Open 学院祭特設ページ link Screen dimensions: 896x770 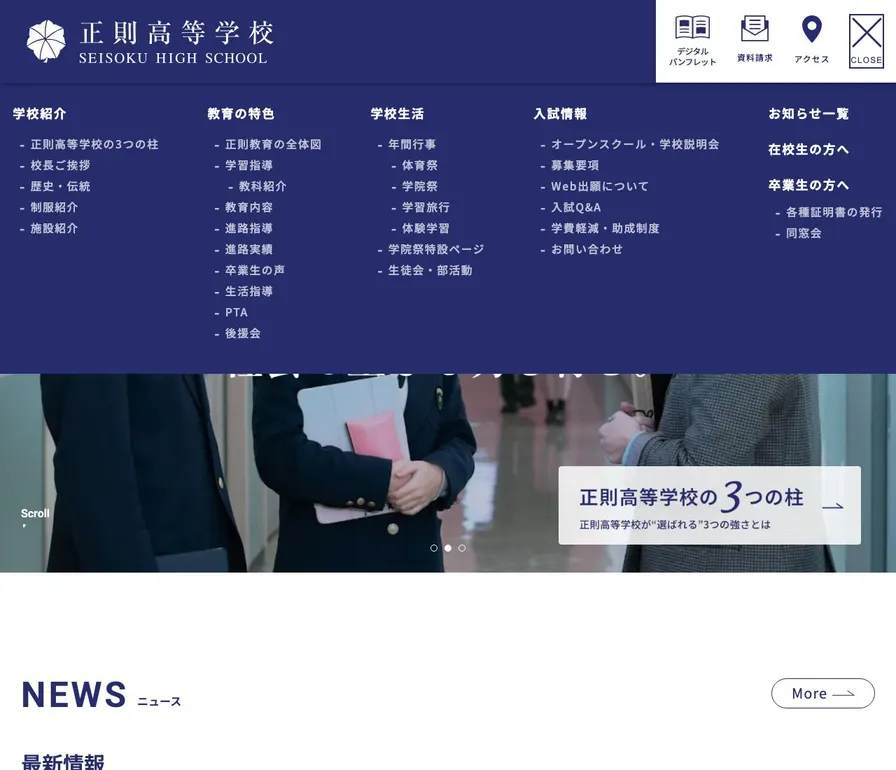436,250
